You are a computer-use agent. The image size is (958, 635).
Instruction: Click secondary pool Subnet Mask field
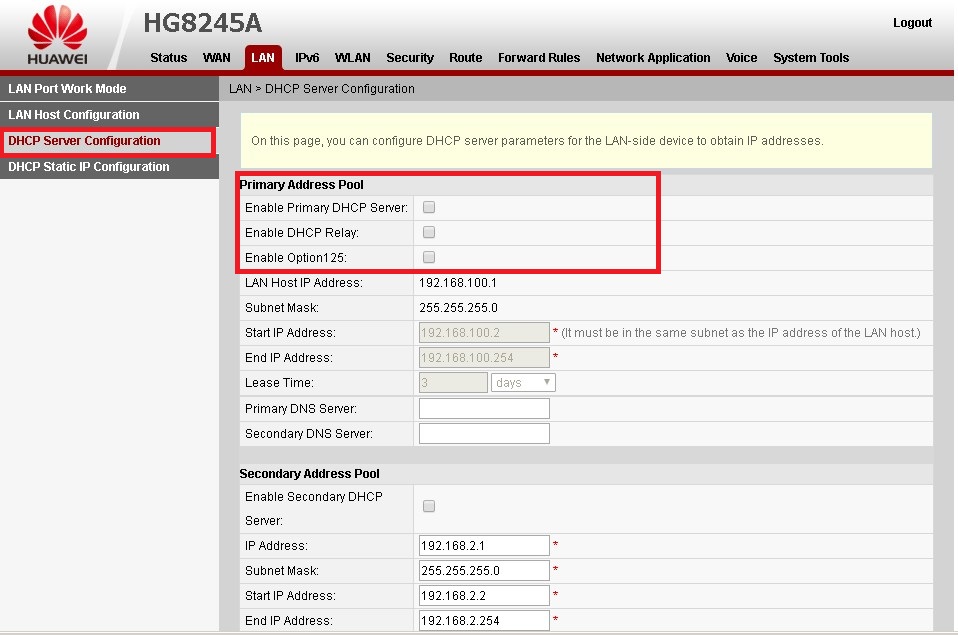[x=484, y=570]
